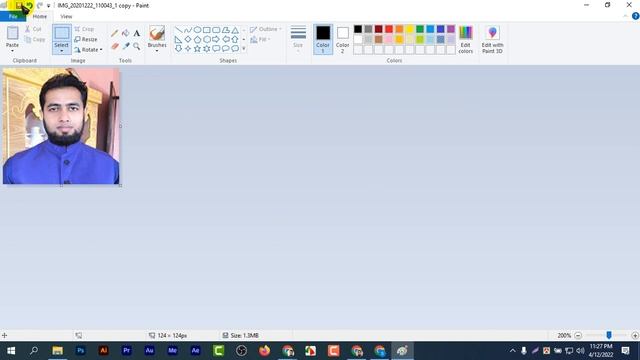Expand the Select dropdown arrow
Screen dimensions: 640x360
coord(62,51)
